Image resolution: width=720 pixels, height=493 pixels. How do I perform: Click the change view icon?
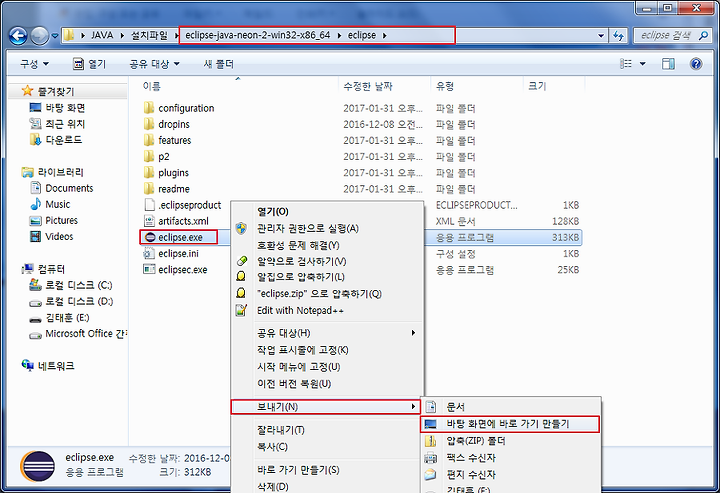pos(625,64)
